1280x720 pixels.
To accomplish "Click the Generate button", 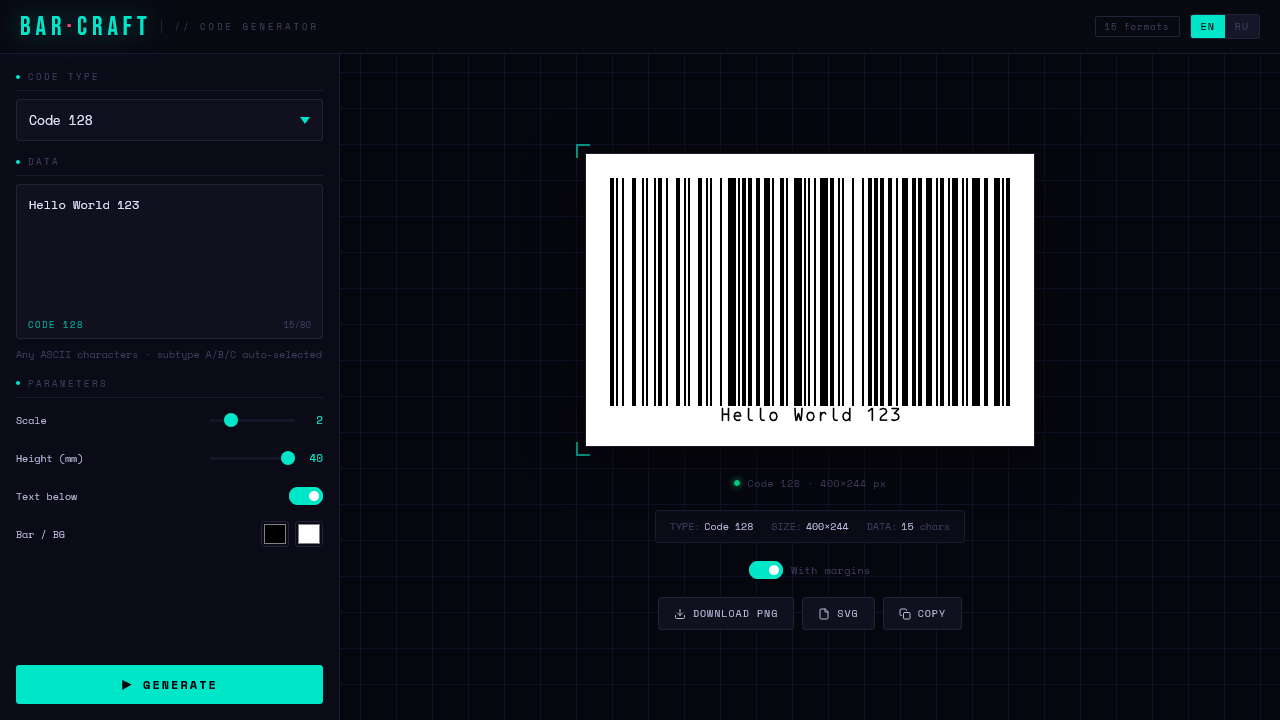I will point(169,685).
